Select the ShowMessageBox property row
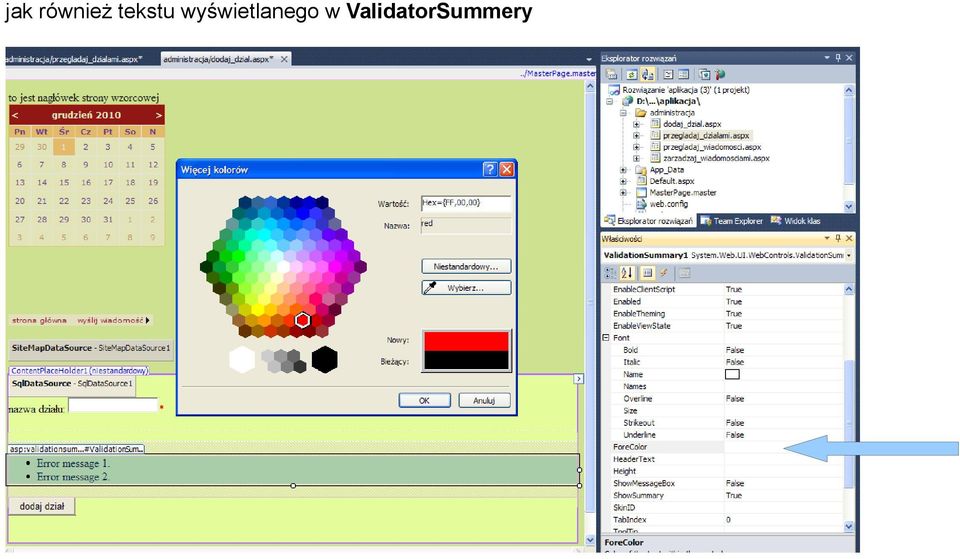 (727, 483)
